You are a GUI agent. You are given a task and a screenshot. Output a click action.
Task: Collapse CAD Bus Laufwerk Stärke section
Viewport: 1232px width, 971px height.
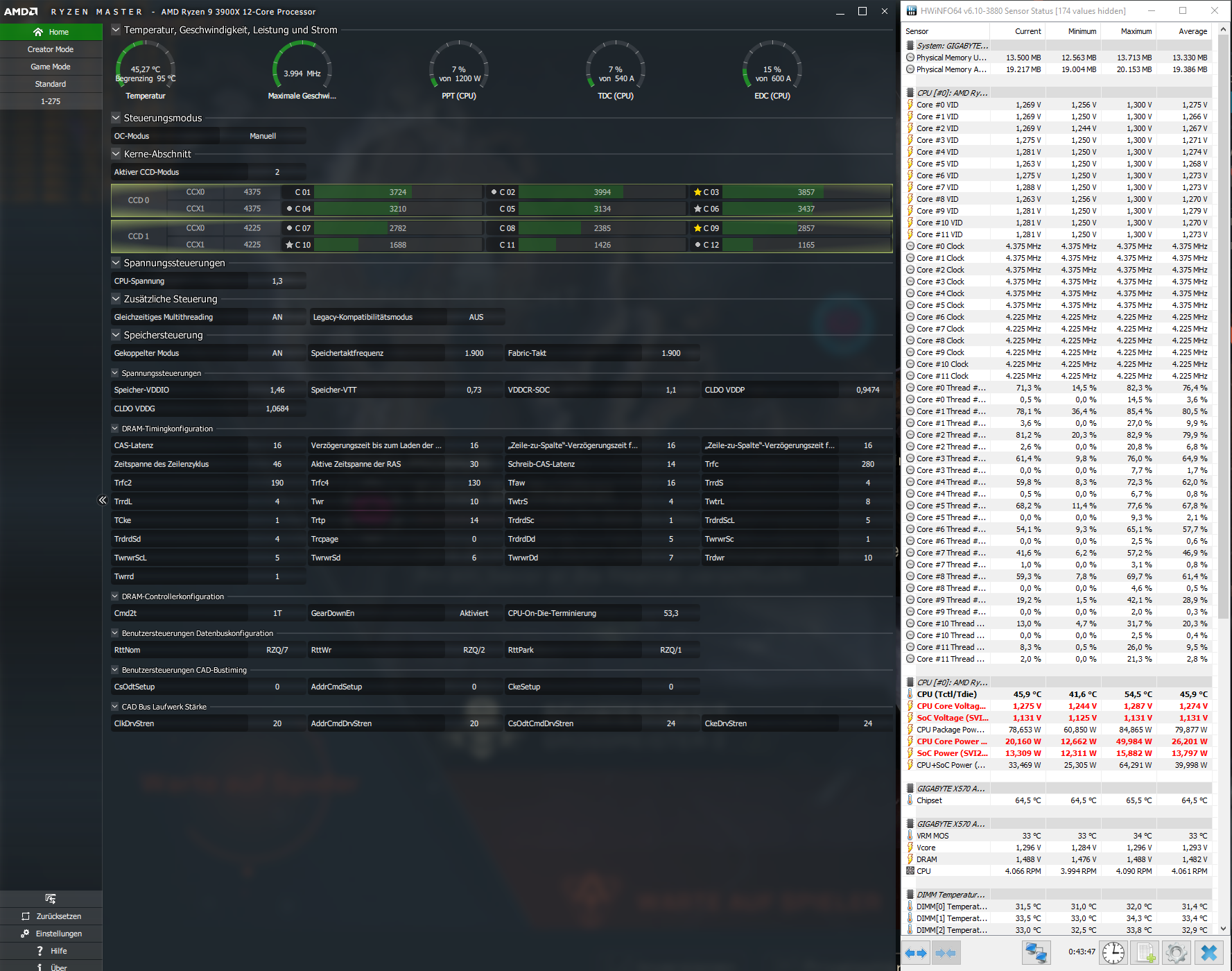coord(115,707)
